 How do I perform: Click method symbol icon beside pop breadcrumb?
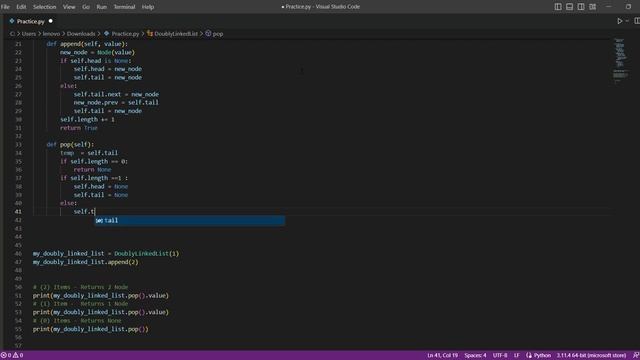point(208,33)
